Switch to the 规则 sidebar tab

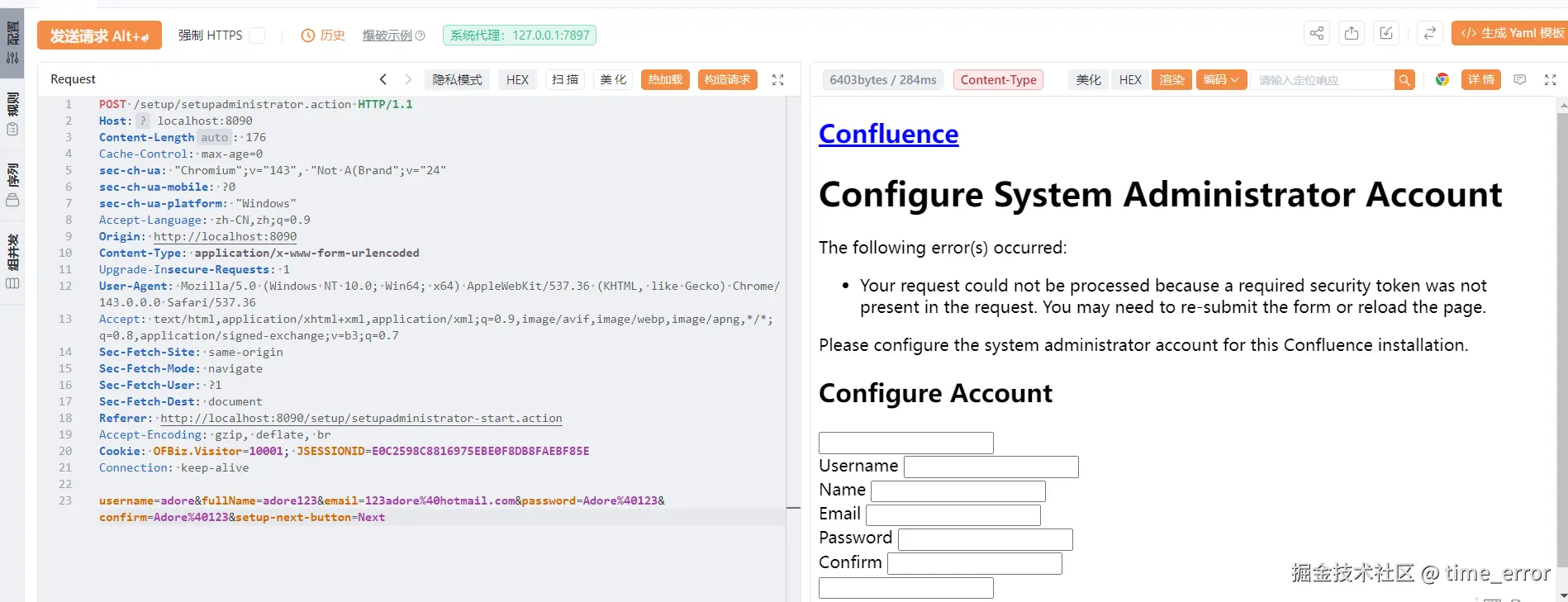(x=12, y=114)
